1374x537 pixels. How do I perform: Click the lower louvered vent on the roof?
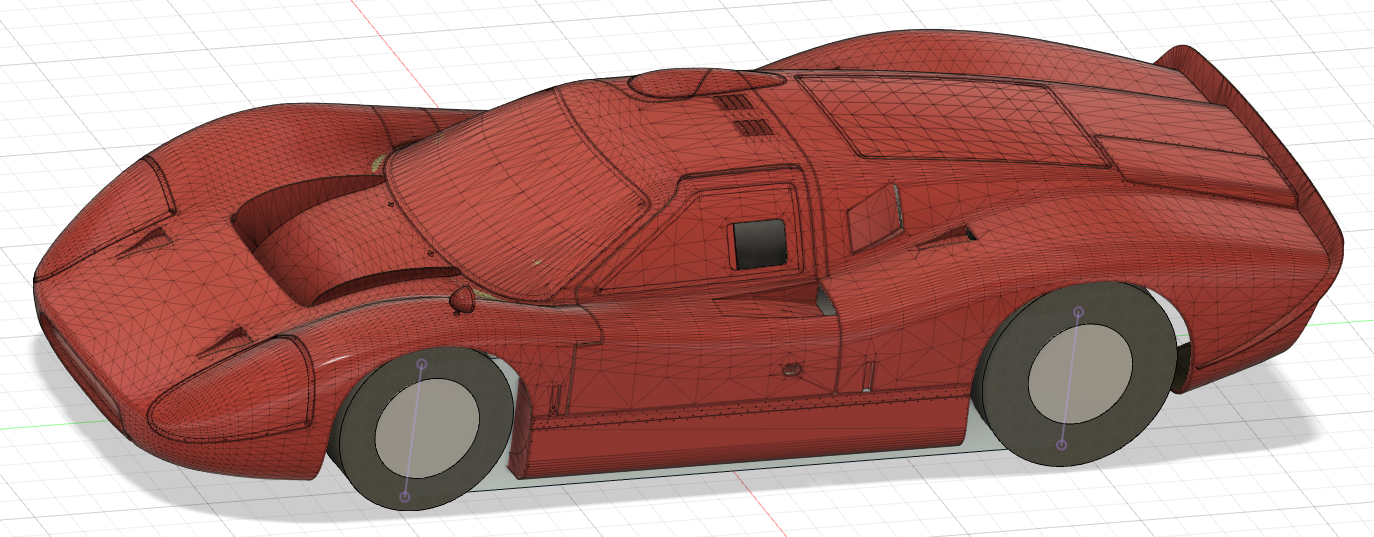(x=753, y=127)
